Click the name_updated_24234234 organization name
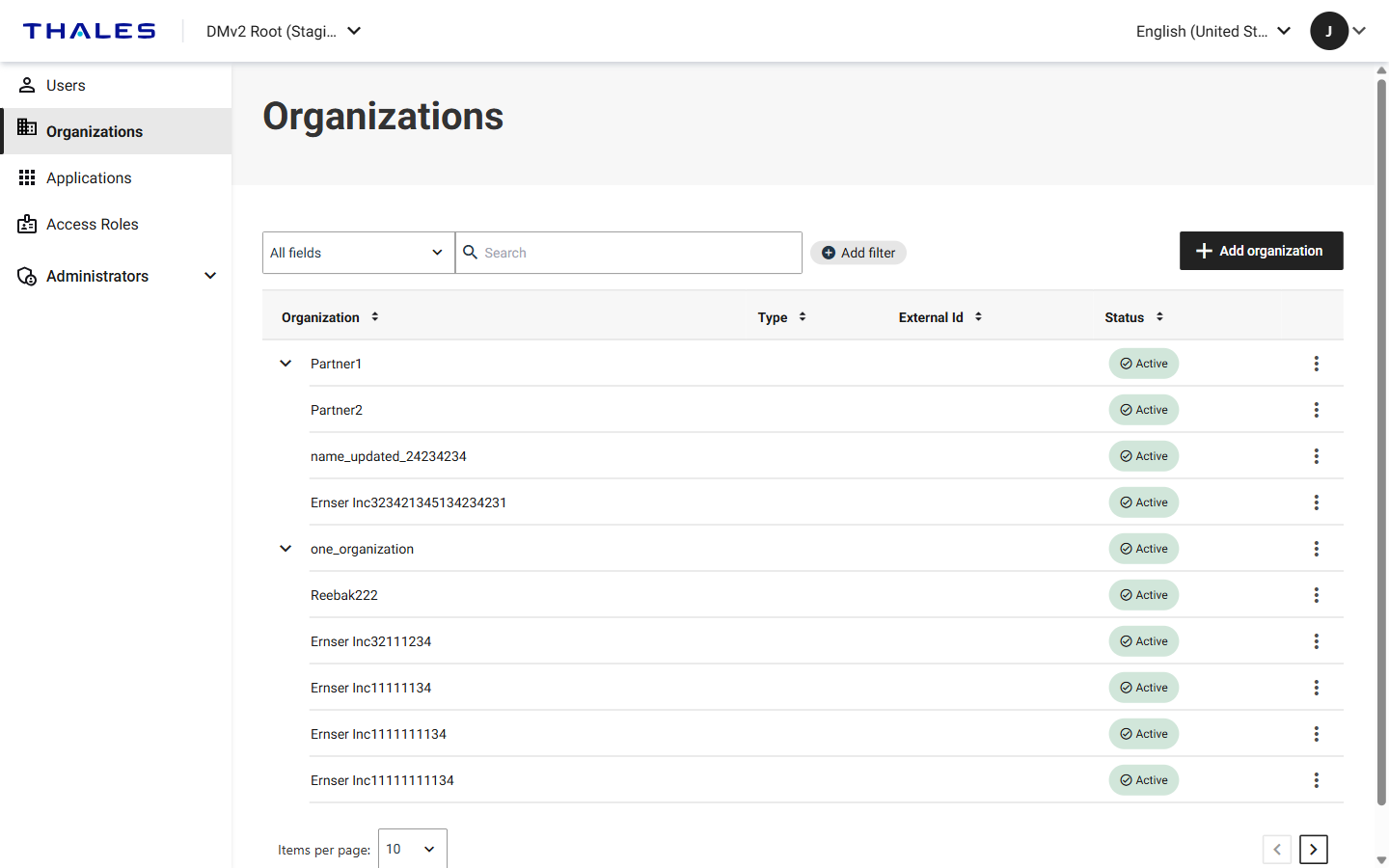The height and width of the screenshot is (868, 1389). 389,456
